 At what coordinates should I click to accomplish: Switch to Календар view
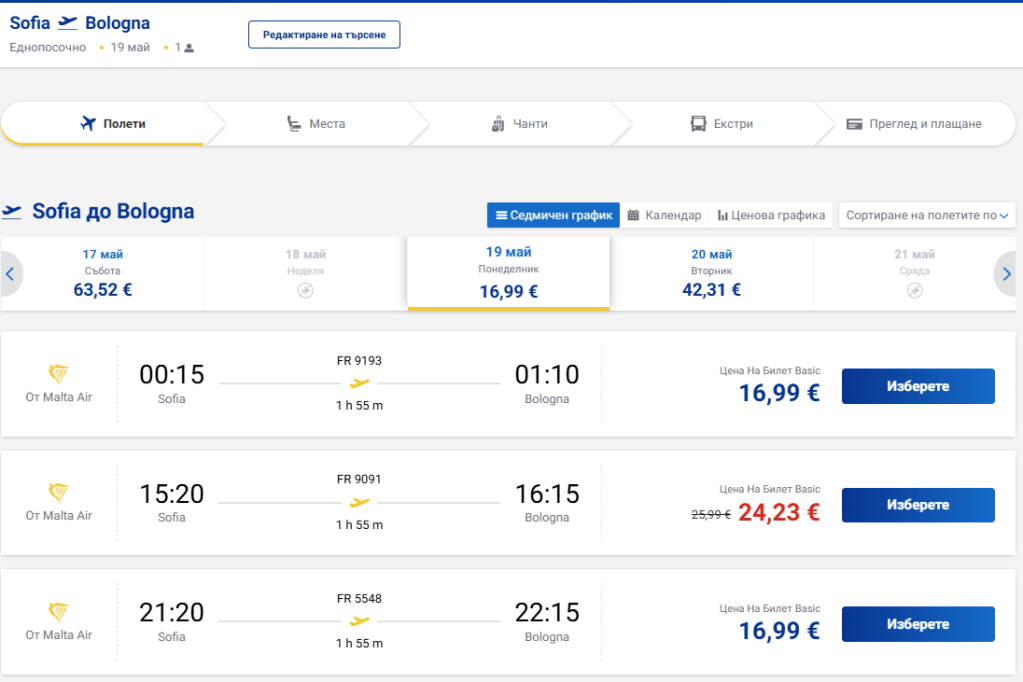click(664, 215)
